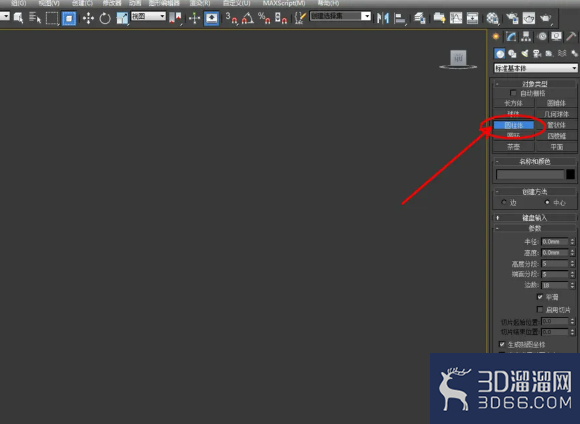Screen dimensions: 580x424
Task: Open the 创建选择集 named selection dropdown
Action: point(340,16)
